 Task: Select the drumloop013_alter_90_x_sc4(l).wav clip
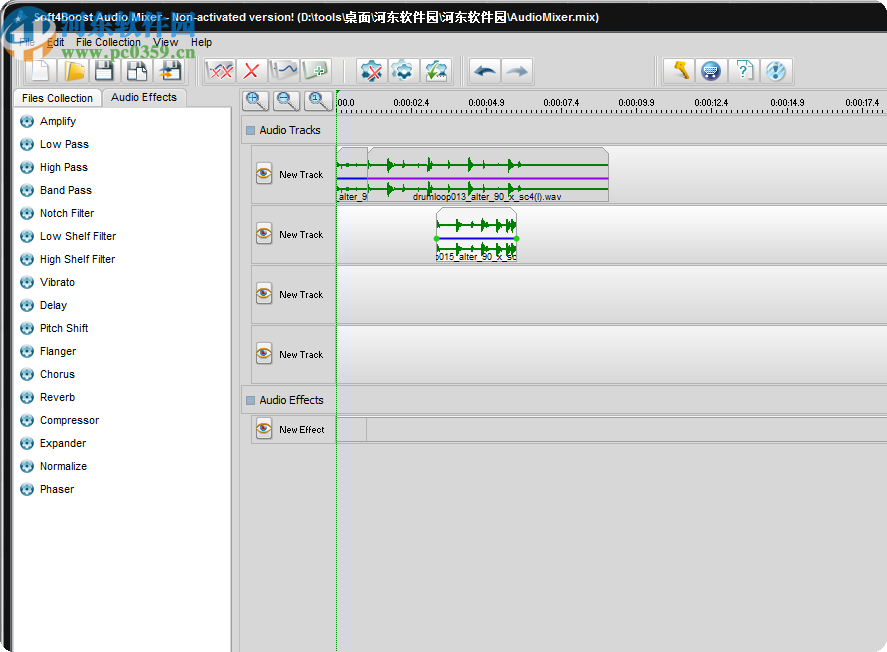488,175
